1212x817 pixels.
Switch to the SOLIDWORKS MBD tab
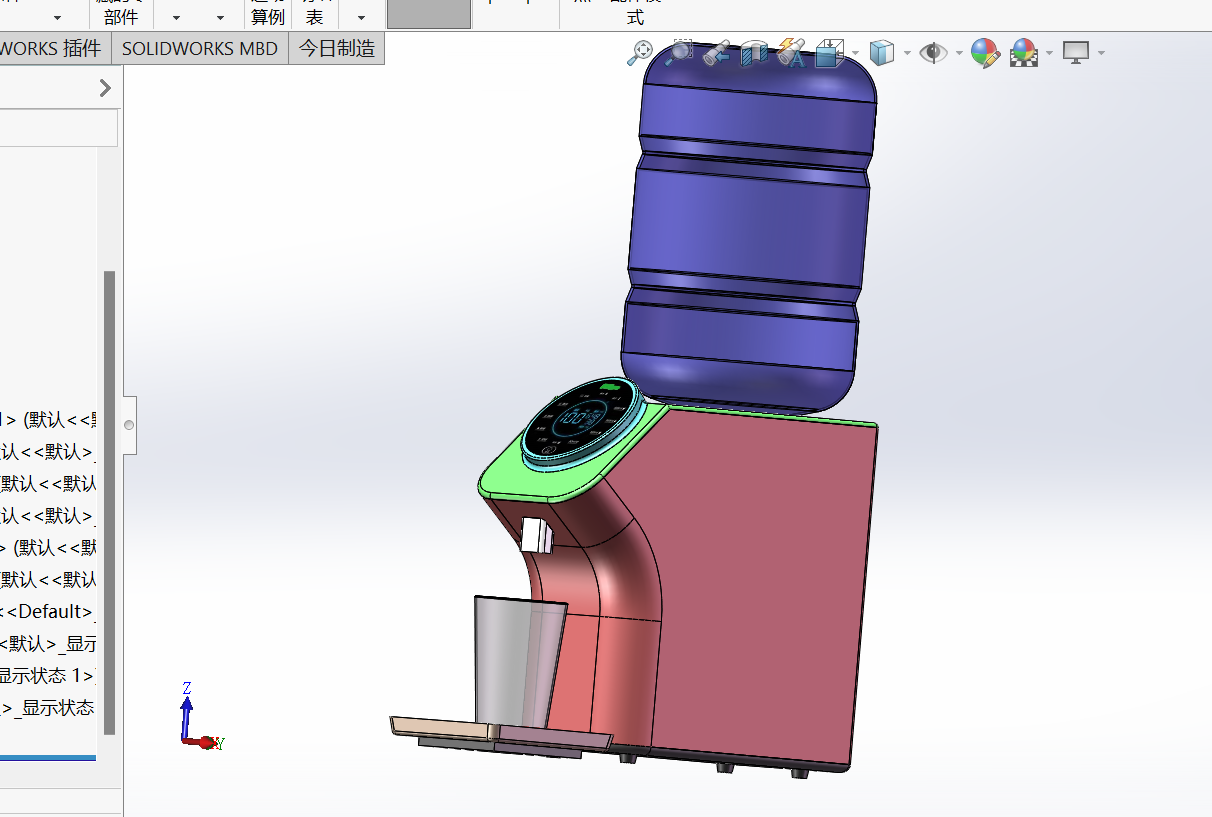(200, 48)
